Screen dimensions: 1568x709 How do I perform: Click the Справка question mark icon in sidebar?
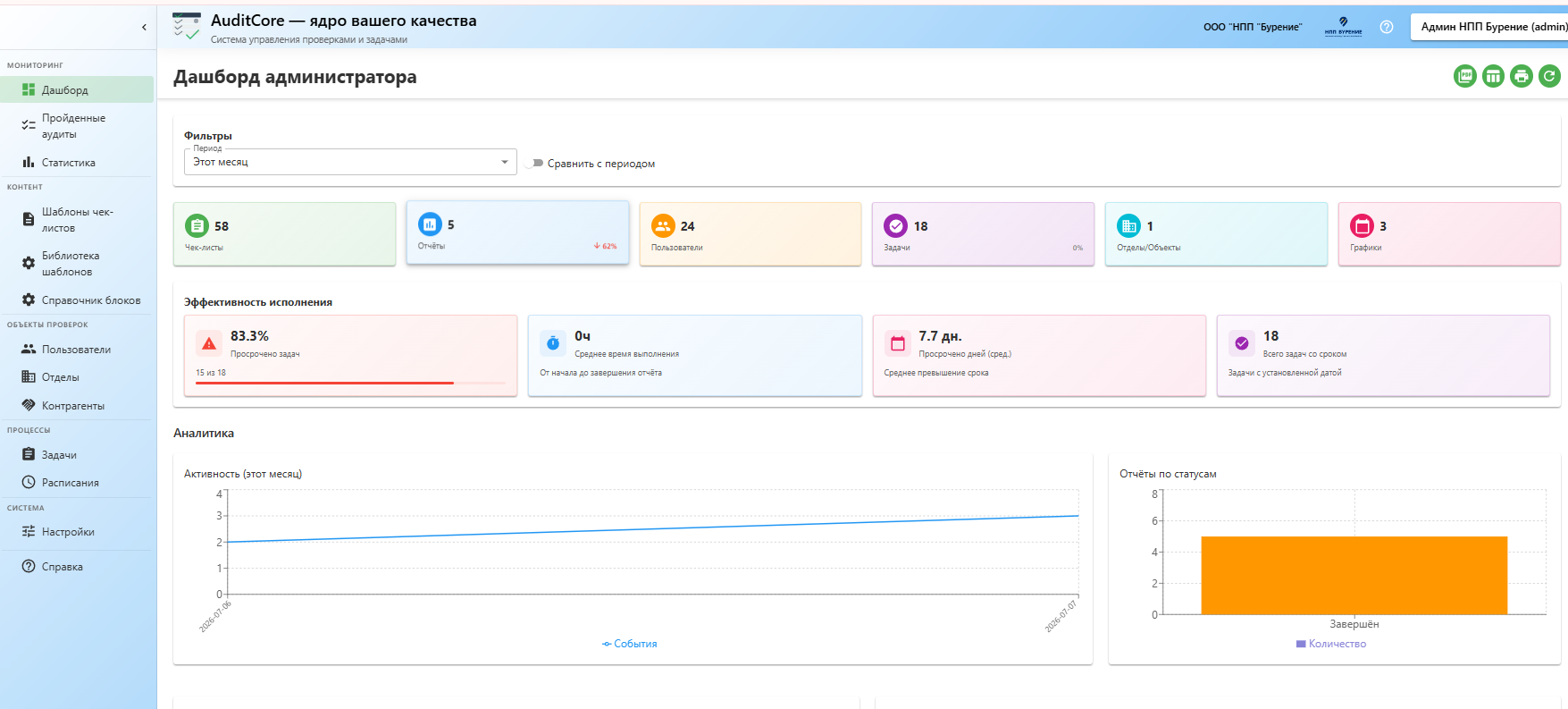point(29,567)
